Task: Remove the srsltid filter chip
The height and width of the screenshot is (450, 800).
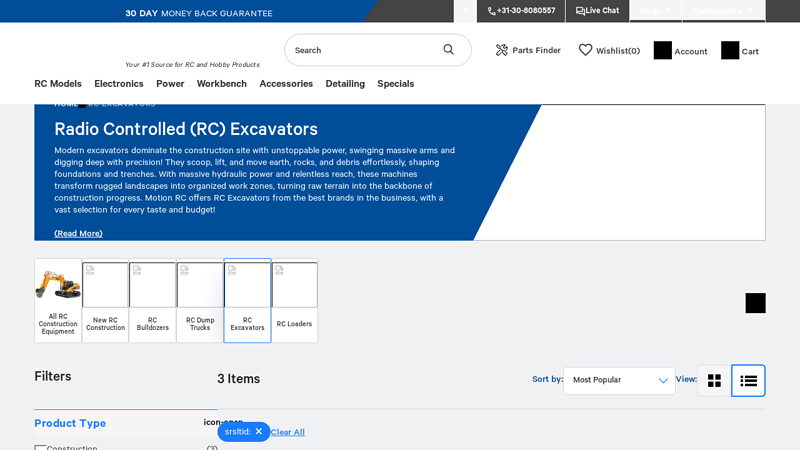Action: pos(258,432)
